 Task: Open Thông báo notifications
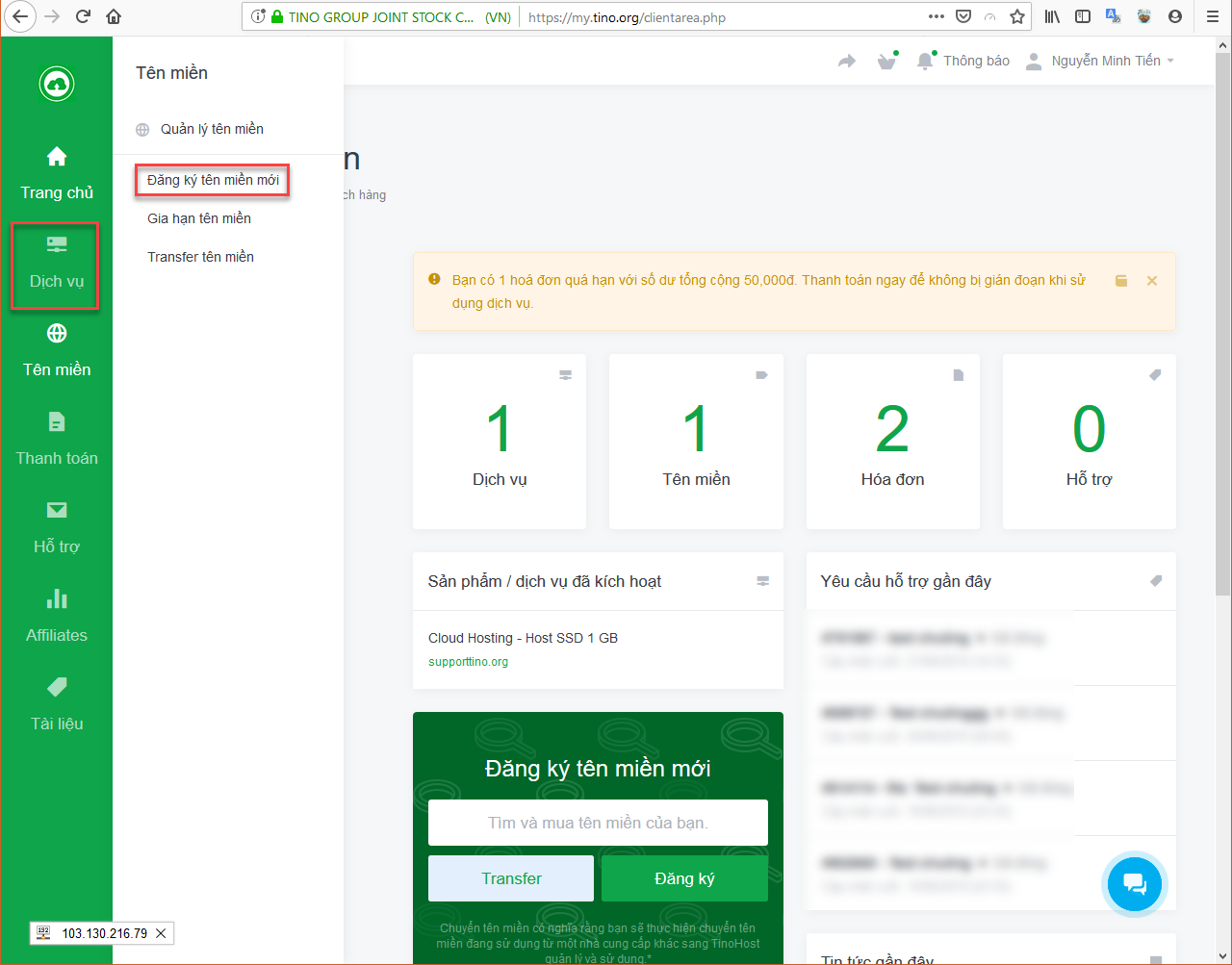963,61
